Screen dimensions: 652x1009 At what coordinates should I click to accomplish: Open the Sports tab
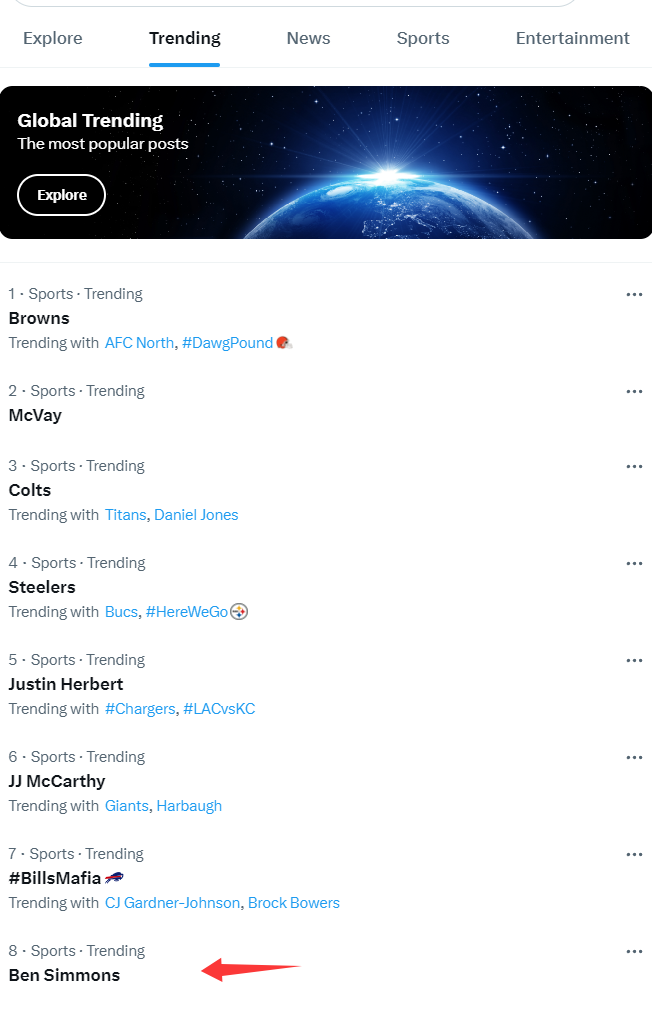(x=423, y=39)
